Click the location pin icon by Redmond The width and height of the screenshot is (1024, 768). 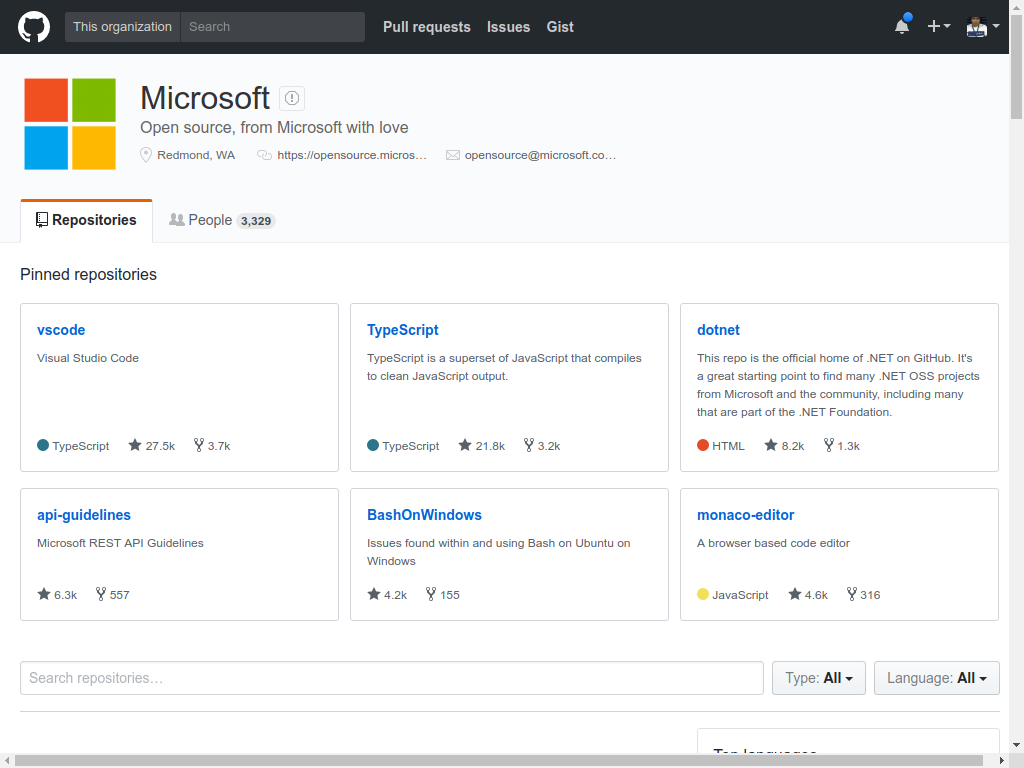point(146,155)
